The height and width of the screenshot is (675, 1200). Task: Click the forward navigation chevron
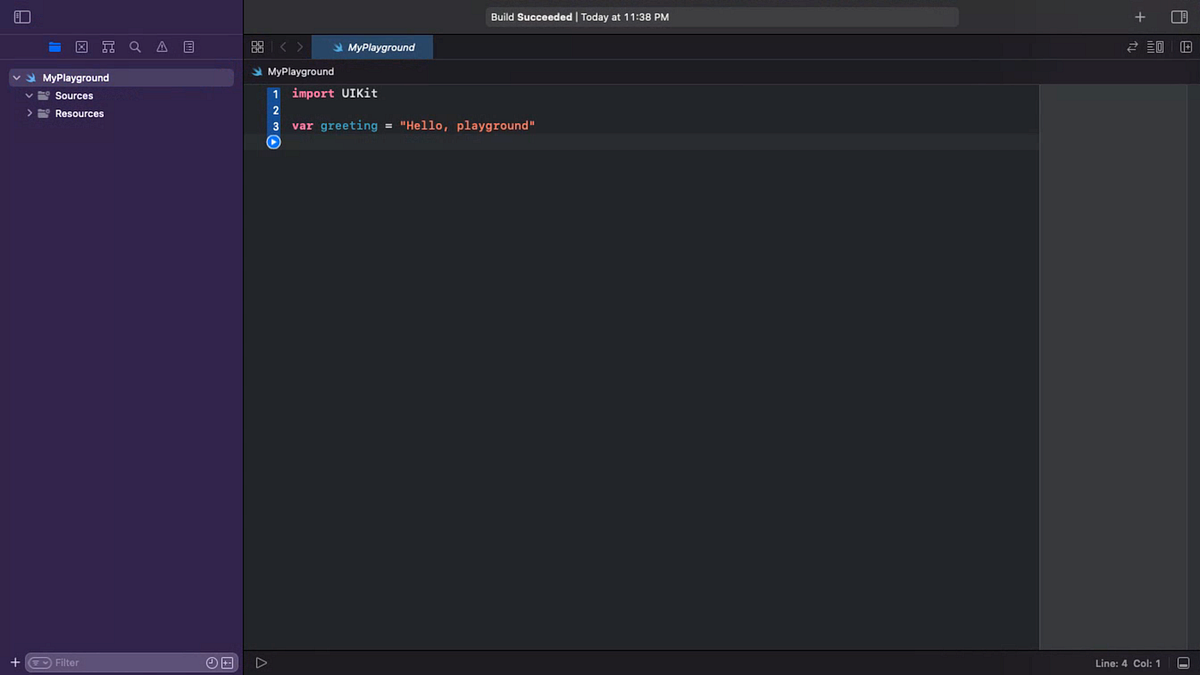300,46
